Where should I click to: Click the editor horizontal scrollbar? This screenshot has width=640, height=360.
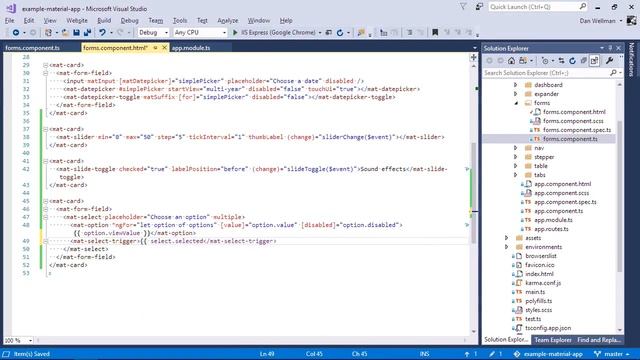click(251, 340)
